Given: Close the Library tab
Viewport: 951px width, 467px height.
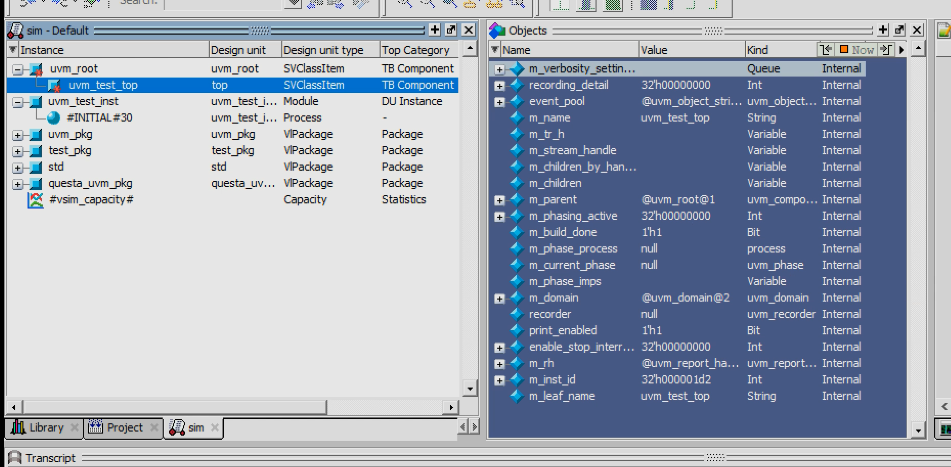Looking at the screenshot, I should 74,428.
